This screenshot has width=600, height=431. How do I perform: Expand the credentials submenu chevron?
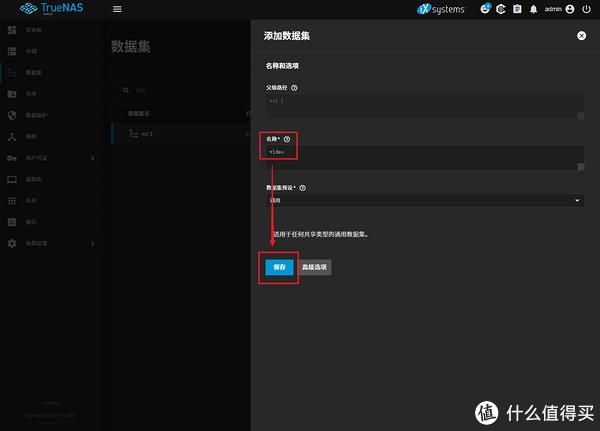point(92,158)
